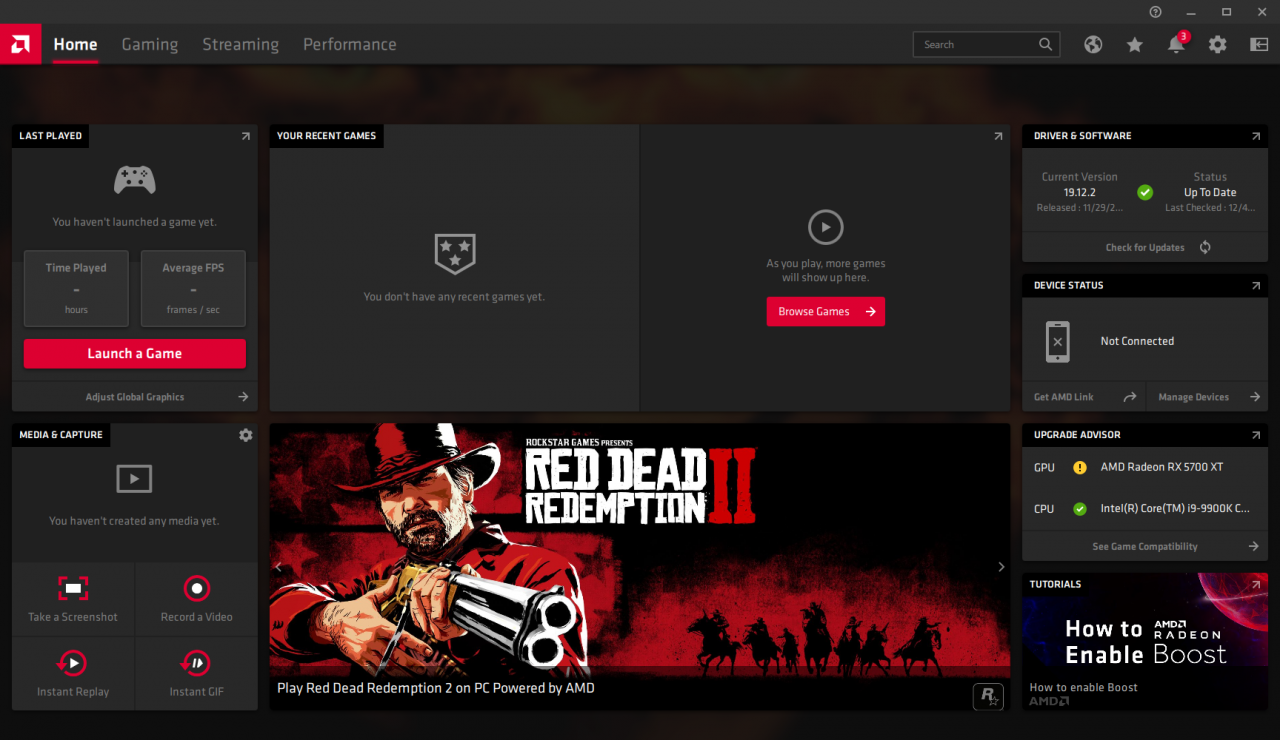The width and height of the screenshot is (1280, 740).
Task: Click the version number 19.12.2
Action: (1080, 192)
